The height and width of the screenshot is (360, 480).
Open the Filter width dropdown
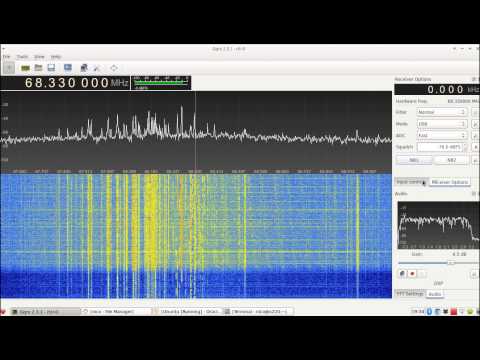(441, 112)
